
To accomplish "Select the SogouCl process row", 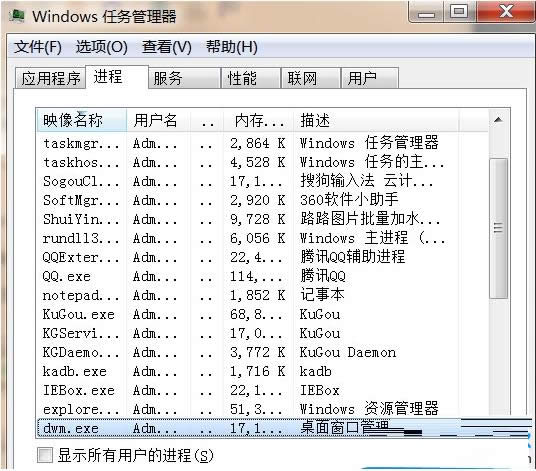I will click(x=263, y=181).
